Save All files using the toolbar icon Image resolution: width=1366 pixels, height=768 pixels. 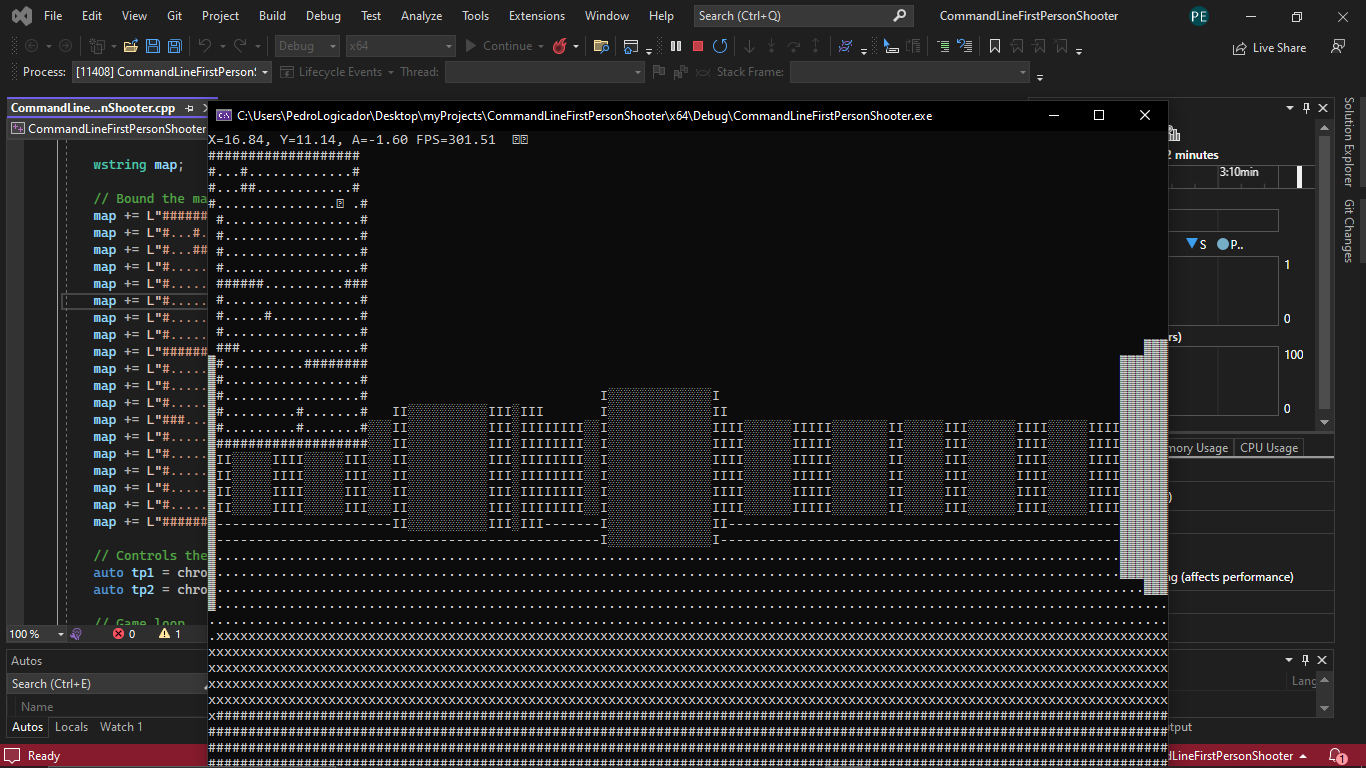pyautogui.click(x=174, y=46)
